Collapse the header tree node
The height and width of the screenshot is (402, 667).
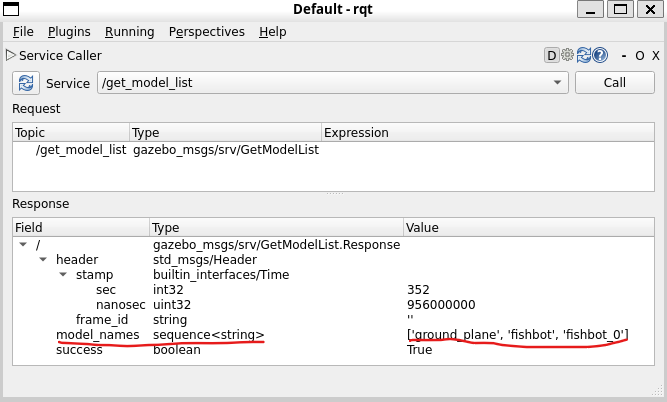(43, 259)
